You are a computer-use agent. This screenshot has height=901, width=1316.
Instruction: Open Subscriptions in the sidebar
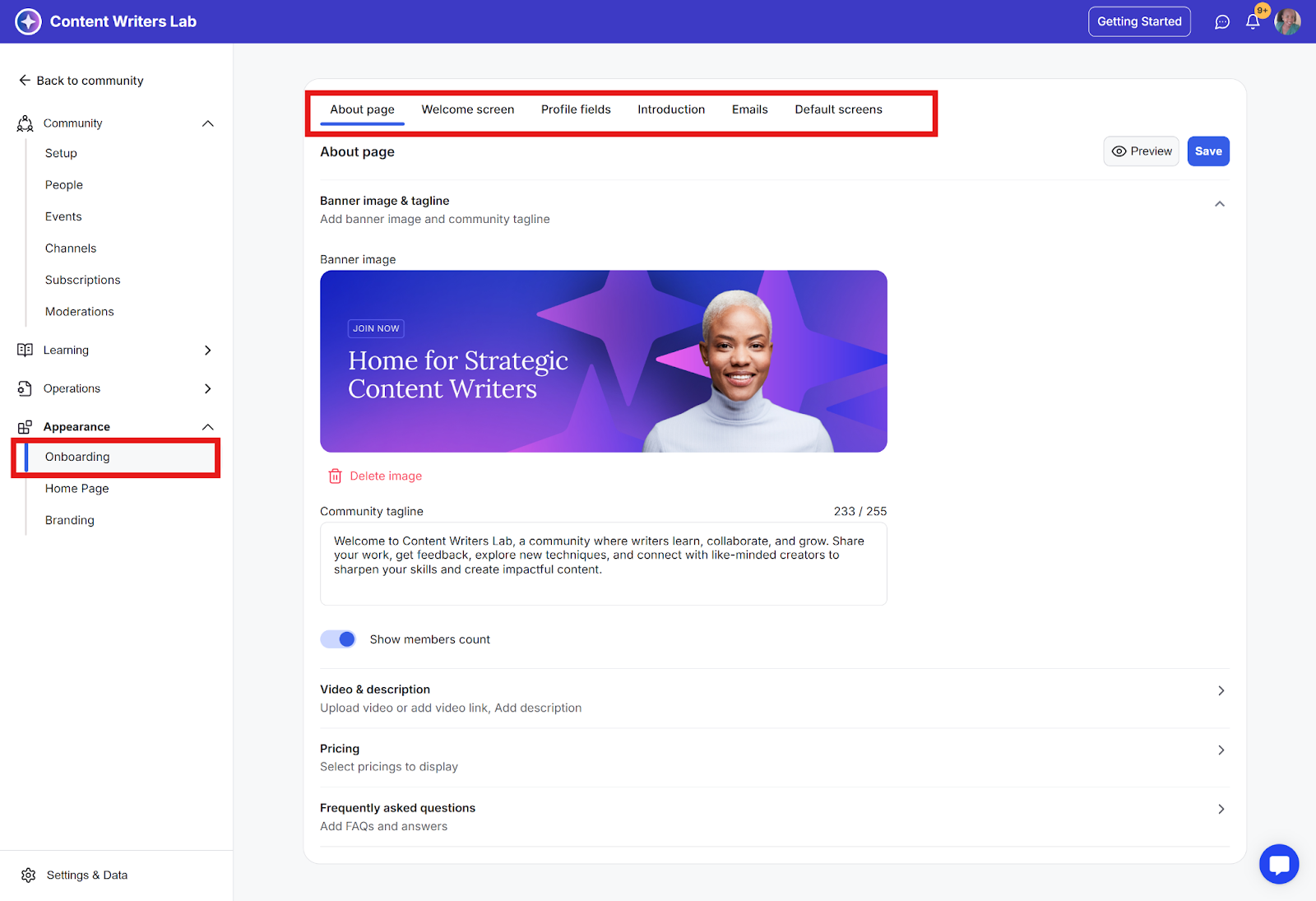click(x=82, y=280)
